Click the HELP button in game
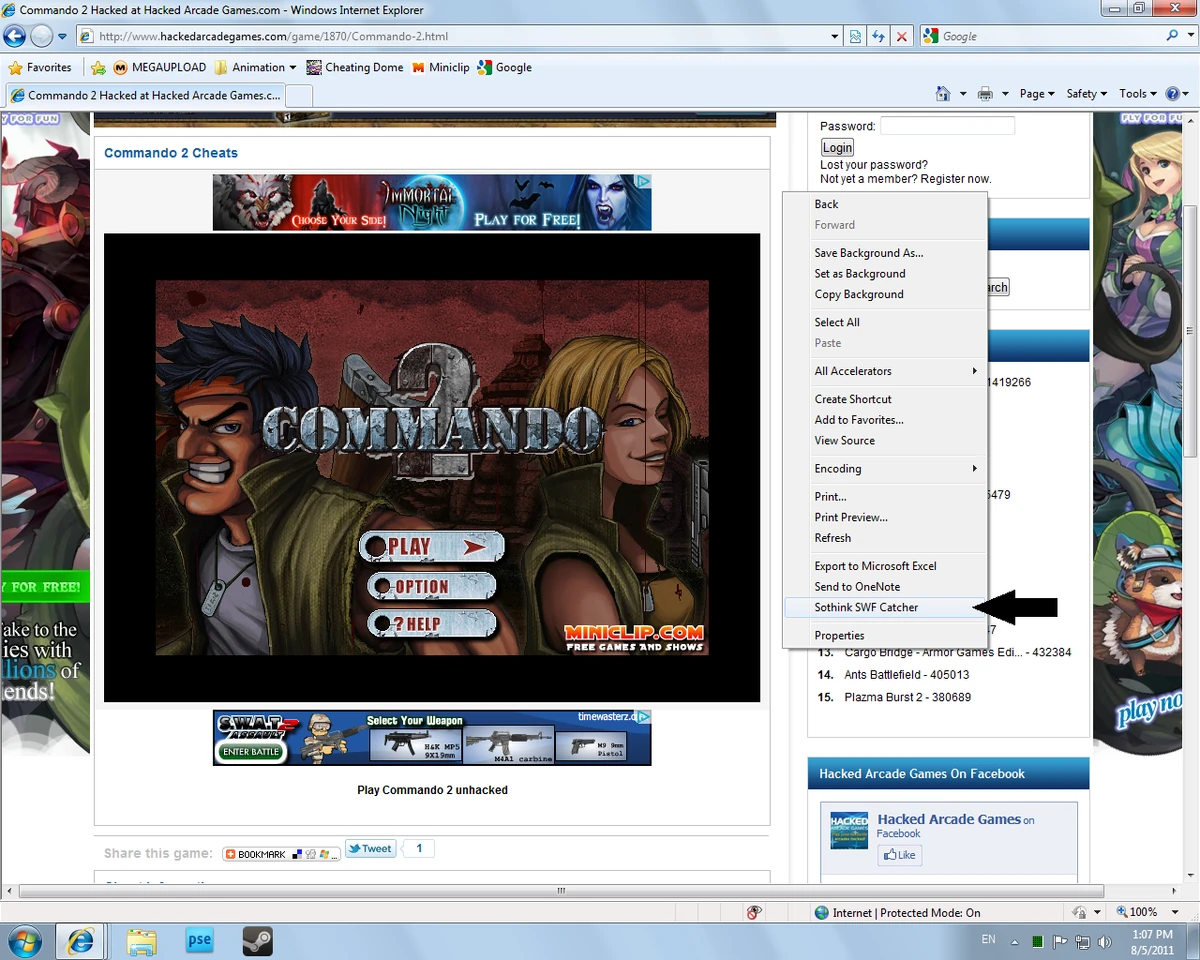 [x=432, y=624]
